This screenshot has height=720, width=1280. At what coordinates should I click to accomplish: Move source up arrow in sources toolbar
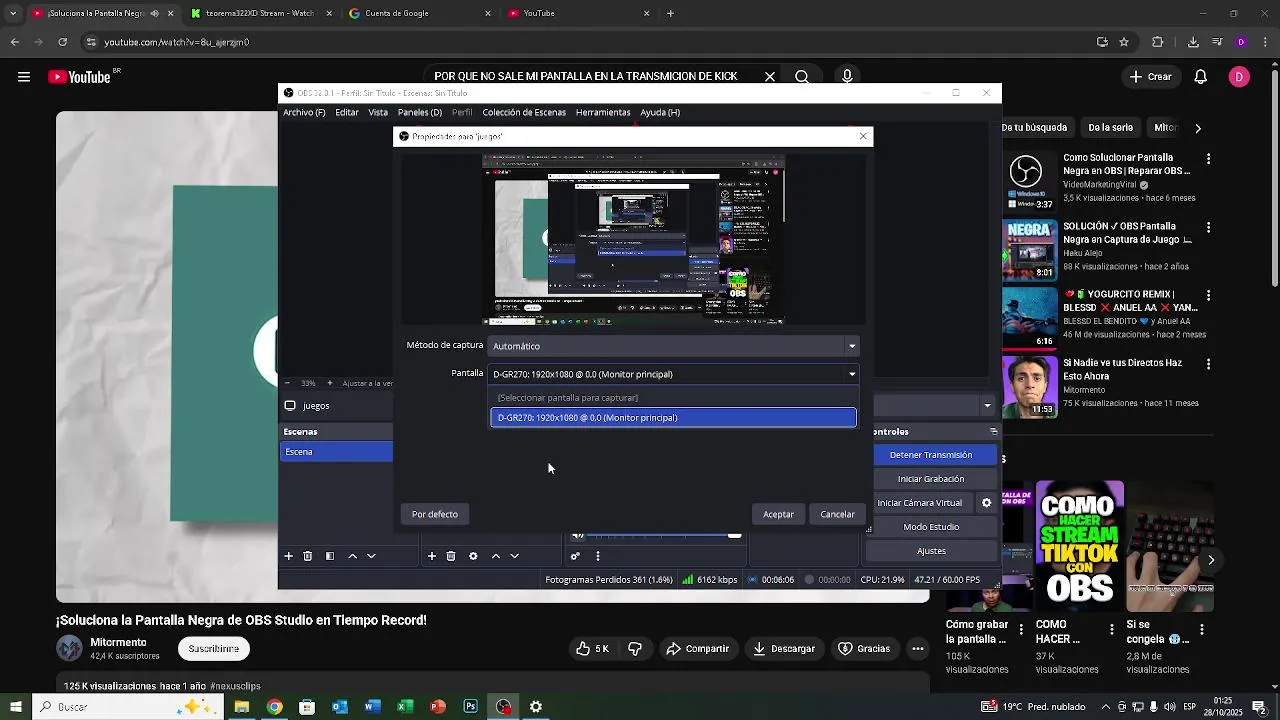495,556
